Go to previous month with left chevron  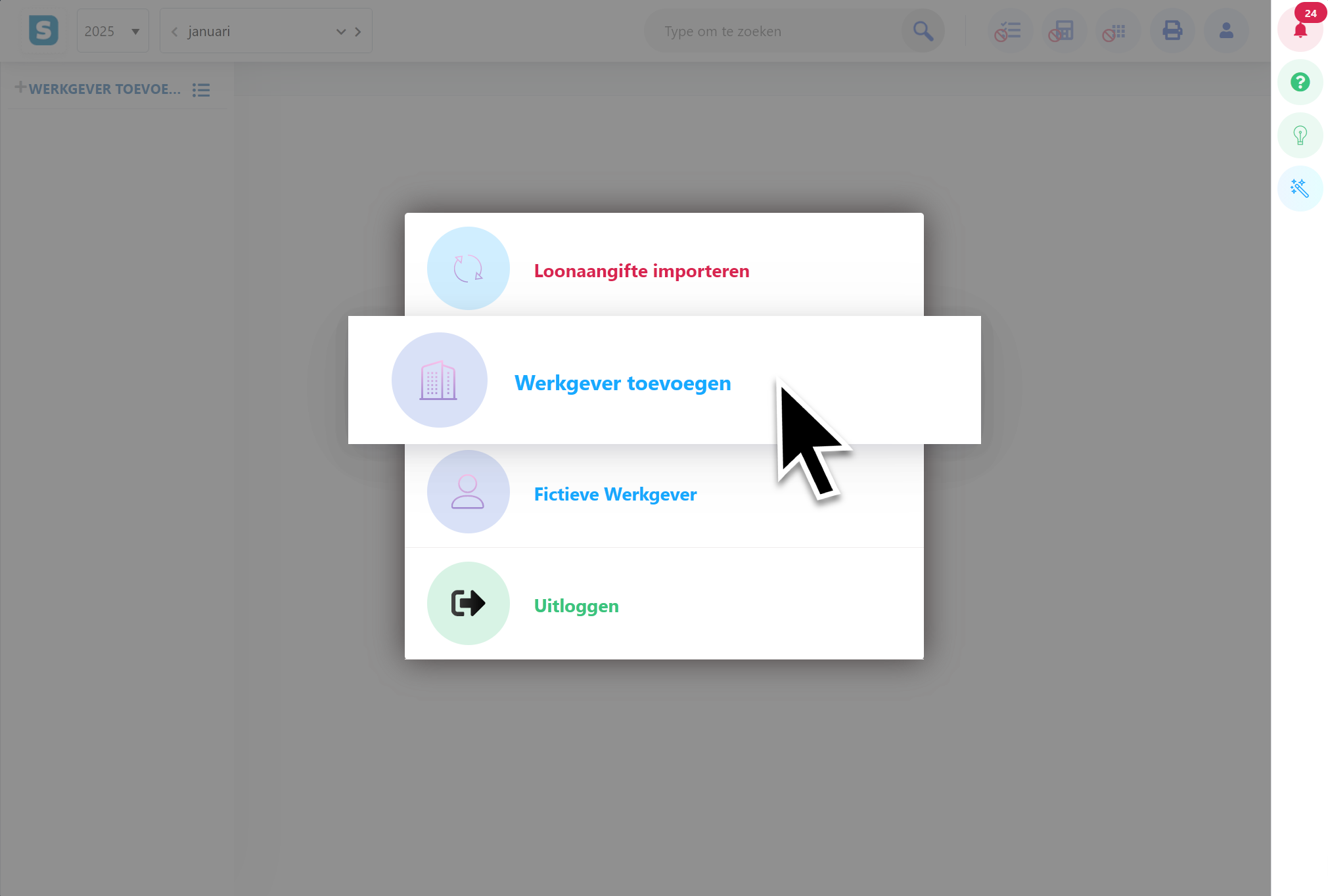pos(174,32)
